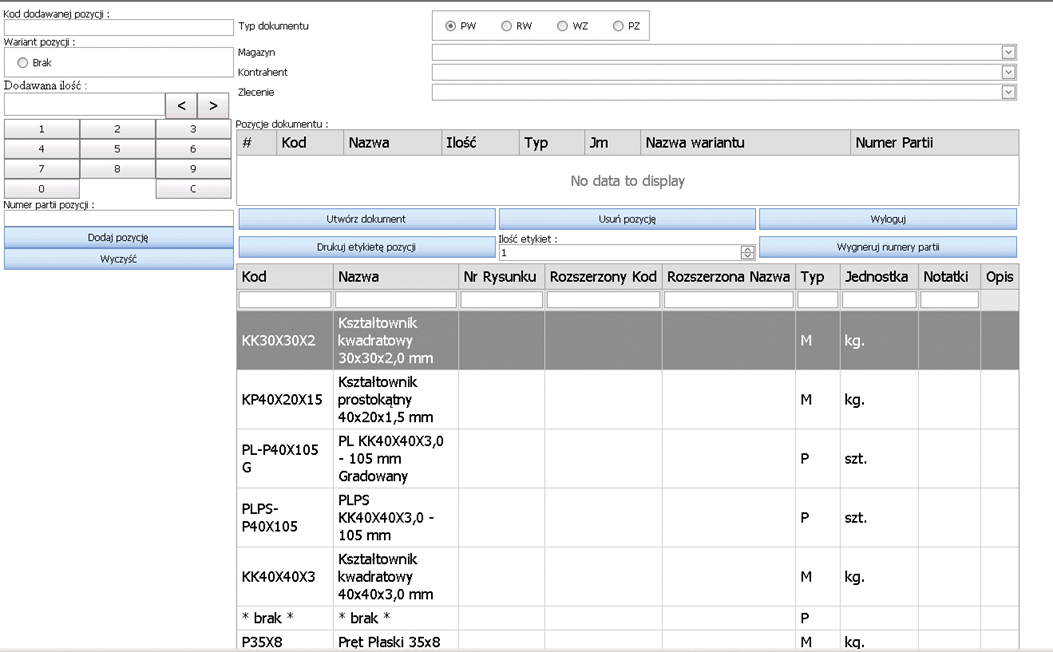Click Ilość document column header
Image resolution: width=1053 pixels, height=652 pixels.
pos(480,143)
